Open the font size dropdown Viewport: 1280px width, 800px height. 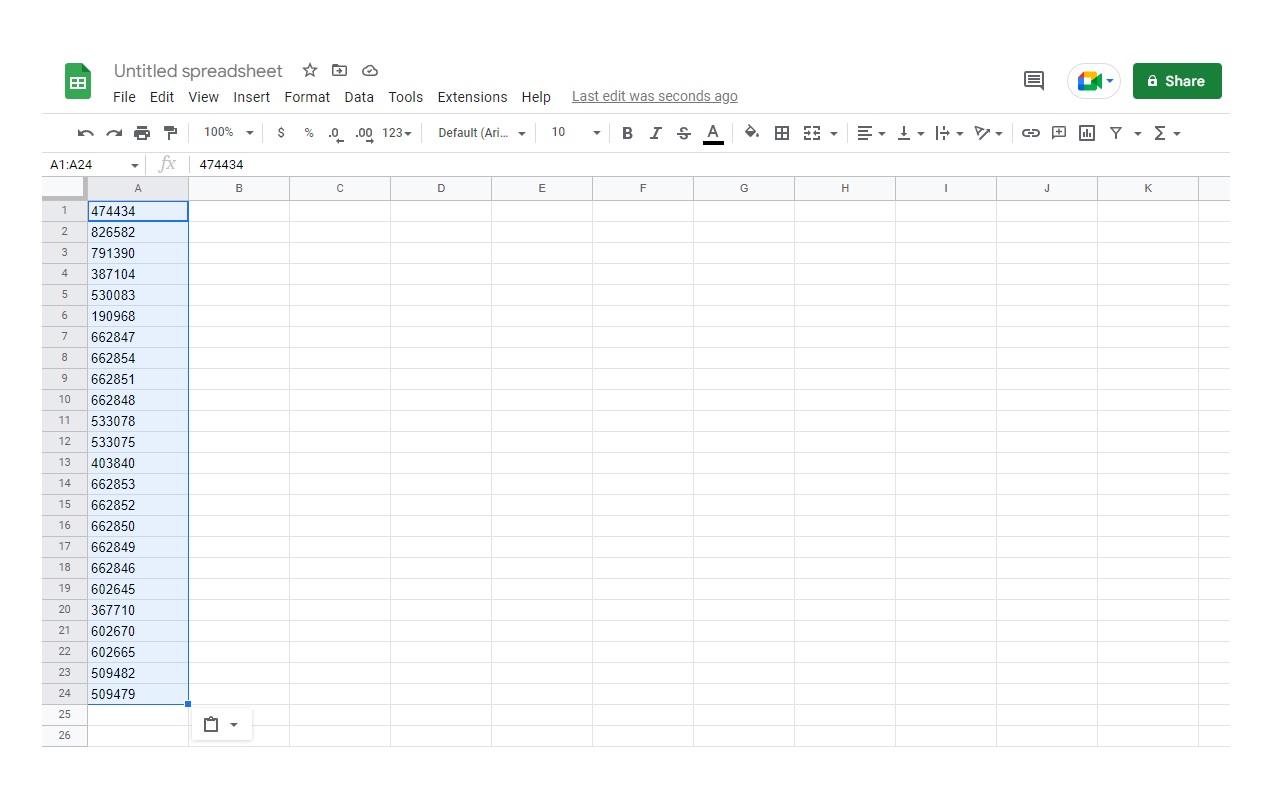576,133
